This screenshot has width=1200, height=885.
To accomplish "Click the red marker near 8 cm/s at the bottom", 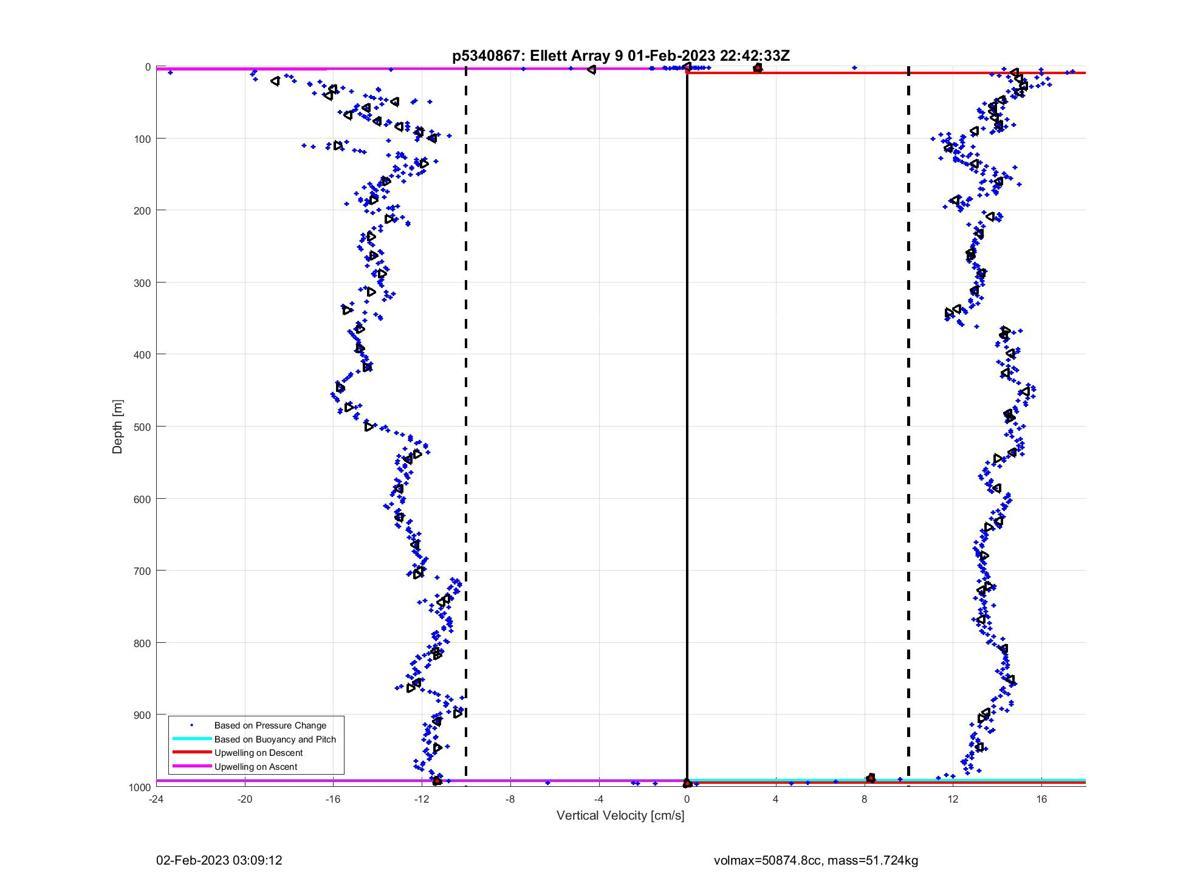I will pos(871,778).
